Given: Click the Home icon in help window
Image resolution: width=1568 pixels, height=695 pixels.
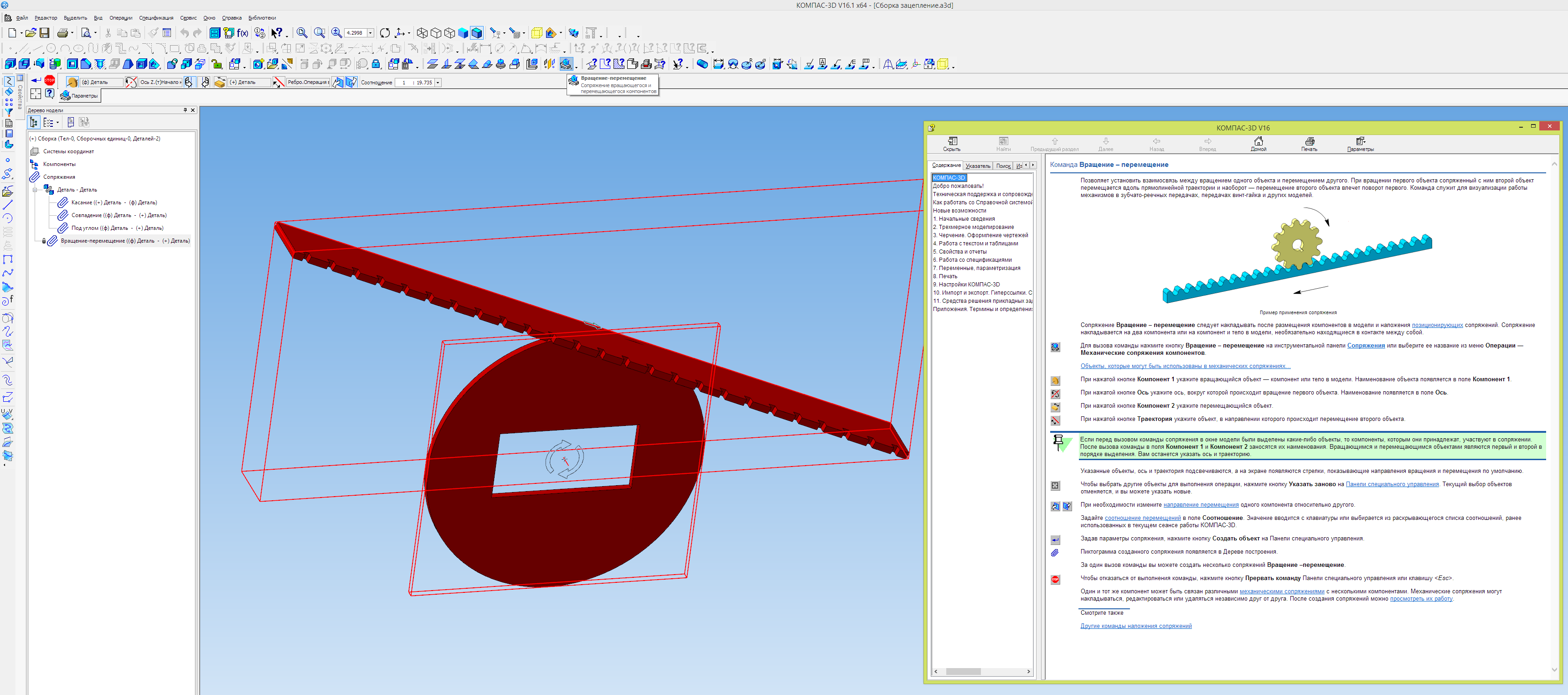Looking at the screenshot, I should click(x=1258, y=141).
